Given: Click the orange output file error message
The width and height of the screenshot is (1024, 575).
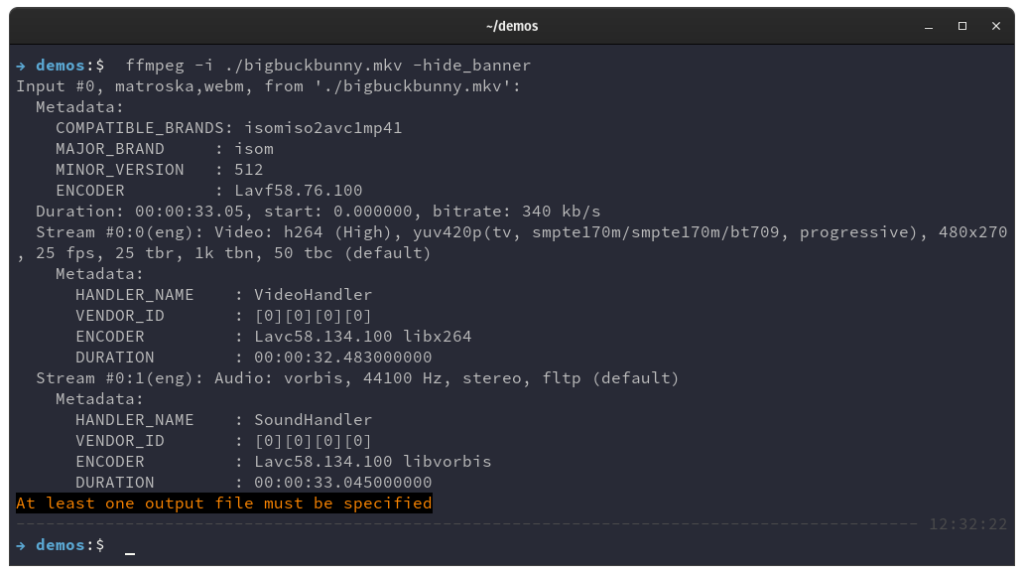Looking at the screenshot, I should (224, 503).
